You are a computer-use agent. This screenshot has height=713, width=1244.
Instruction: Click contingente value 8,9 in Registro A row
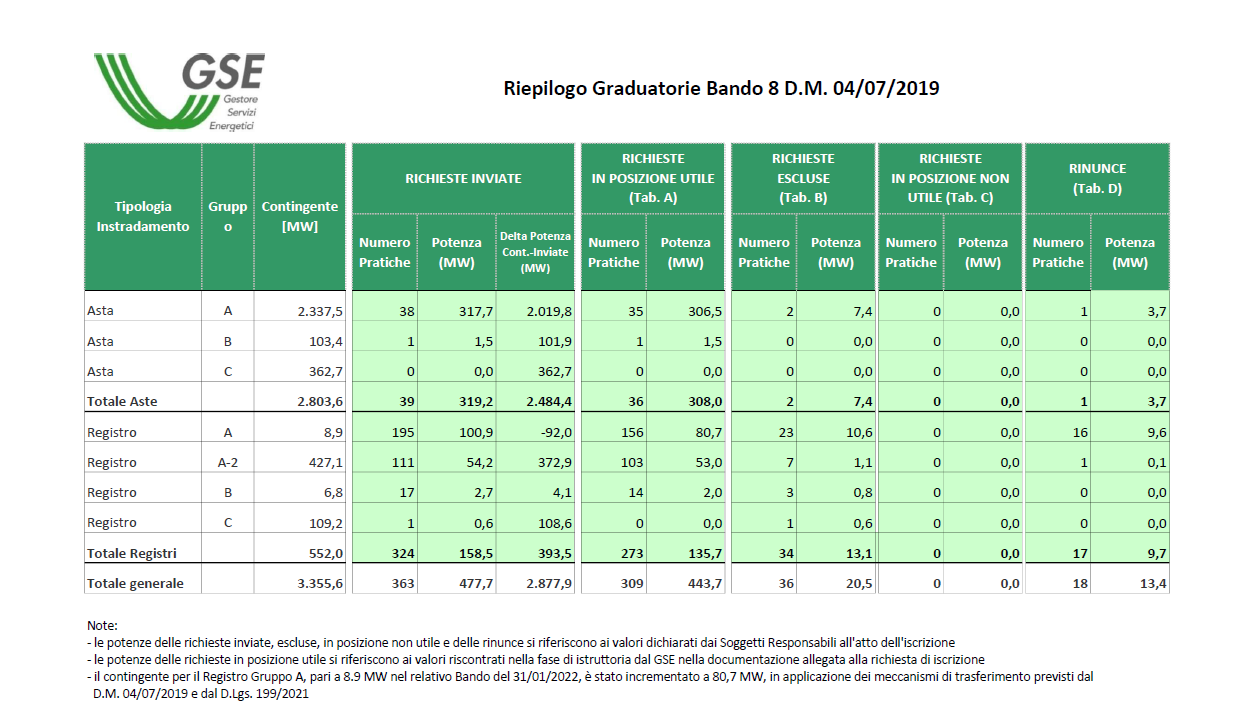[333, 432]
